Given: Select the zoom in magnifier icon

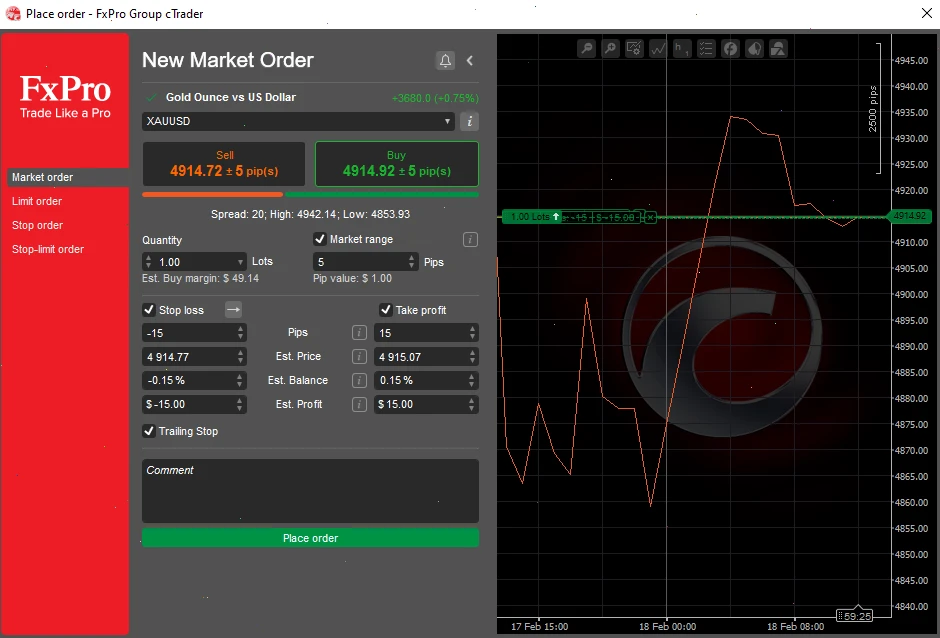Looking at the screenshot, I should 611,47.
